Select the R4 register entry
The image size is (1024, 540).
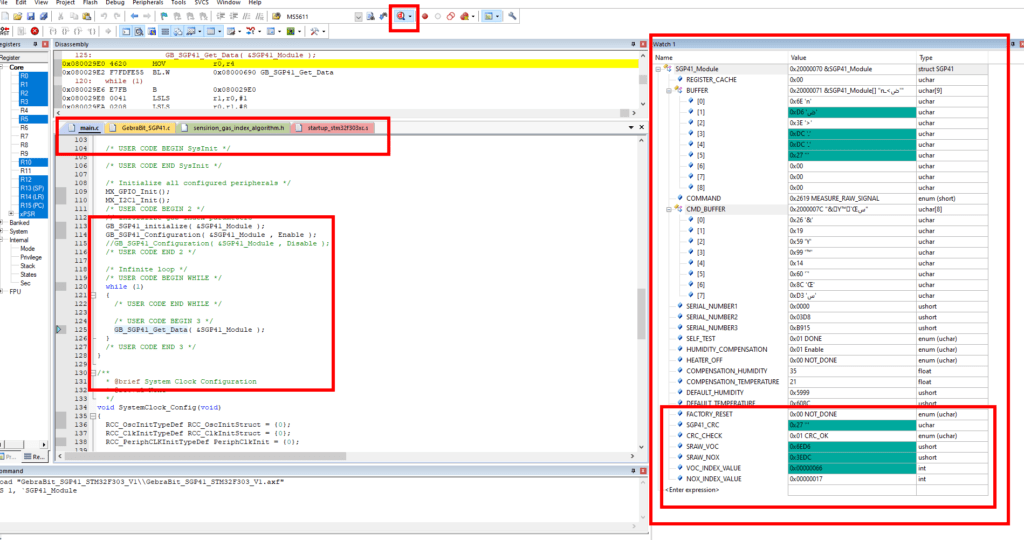[x=24, y=110]
